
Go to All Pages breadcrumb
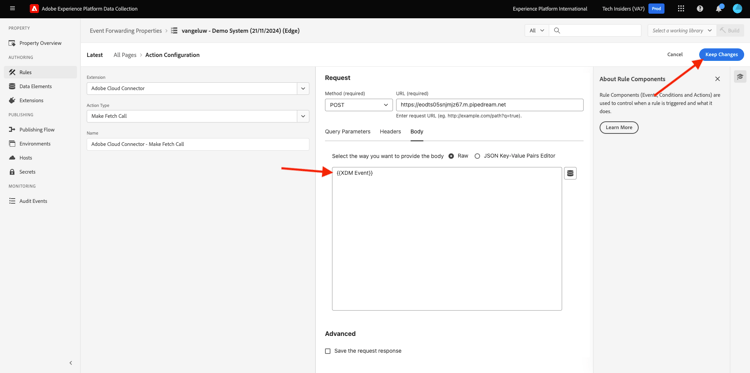pyautogui.click(x=125, y=55)
